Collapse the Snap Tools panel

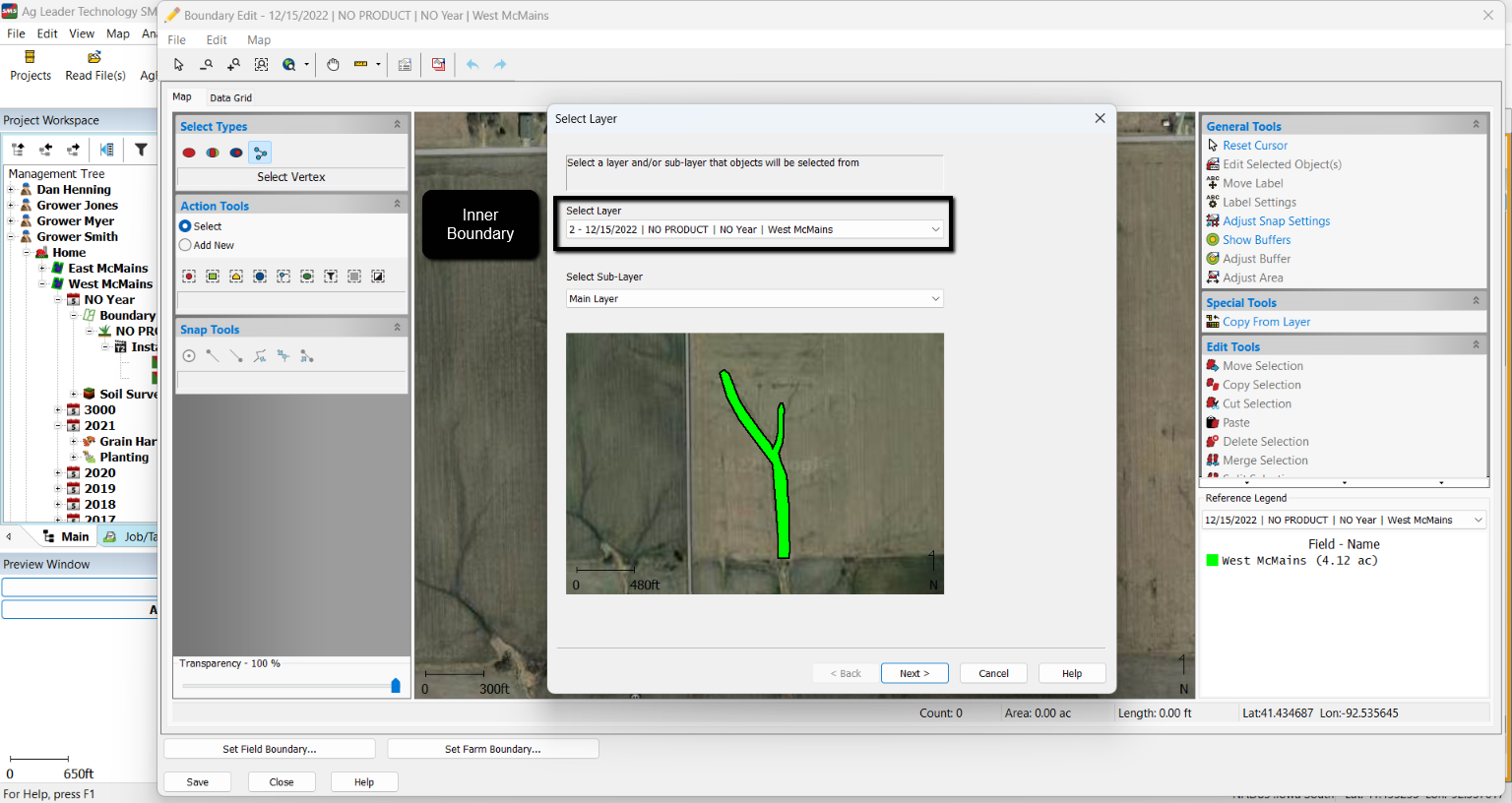click(397, 328)
